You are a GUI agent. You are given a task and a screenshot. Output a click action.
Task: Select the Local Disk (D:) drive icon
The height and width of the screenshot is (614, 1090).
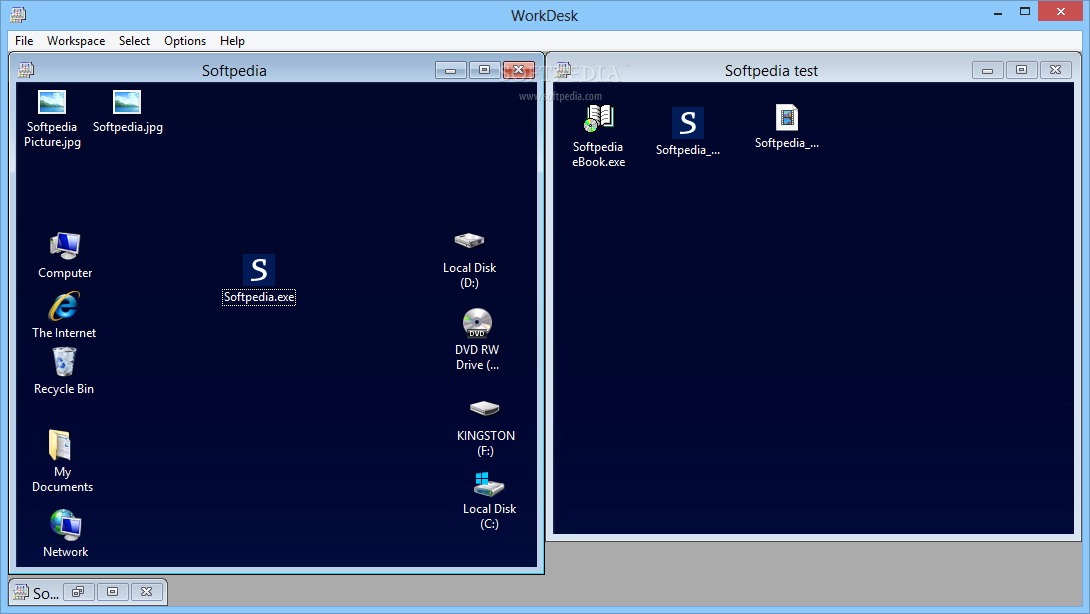(x=469, y=241)
